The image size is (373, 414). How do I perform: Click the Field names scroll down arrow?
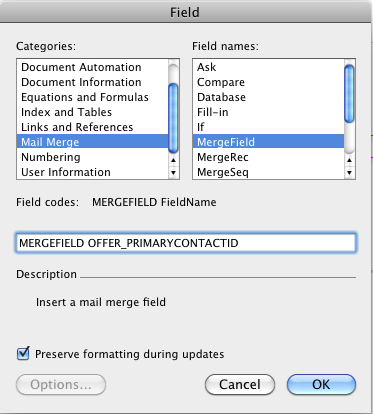tap(349, 173)
